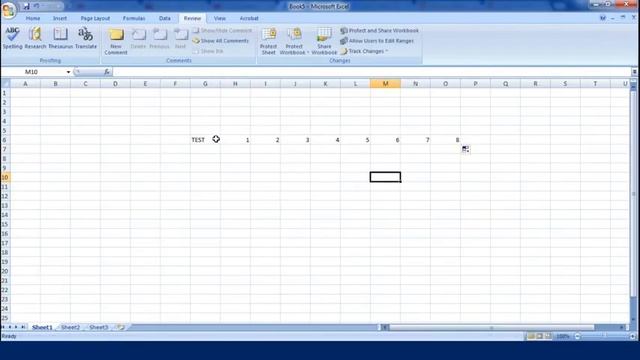Go to Next comment
Viewport: 640px width, 360px height.
[x=180, y=39]
